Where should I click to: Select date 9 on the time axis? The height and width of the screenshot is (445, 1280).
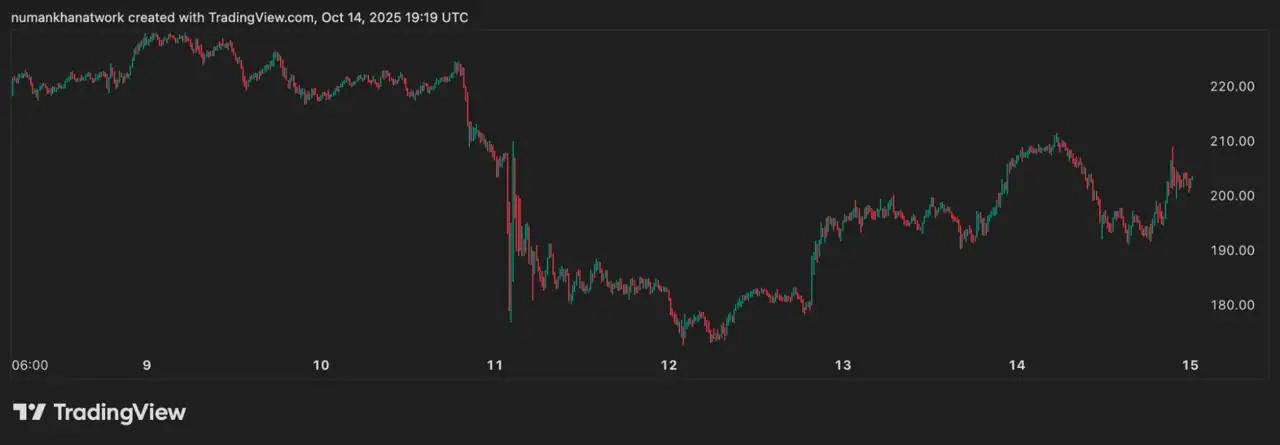tap(147, 365)
